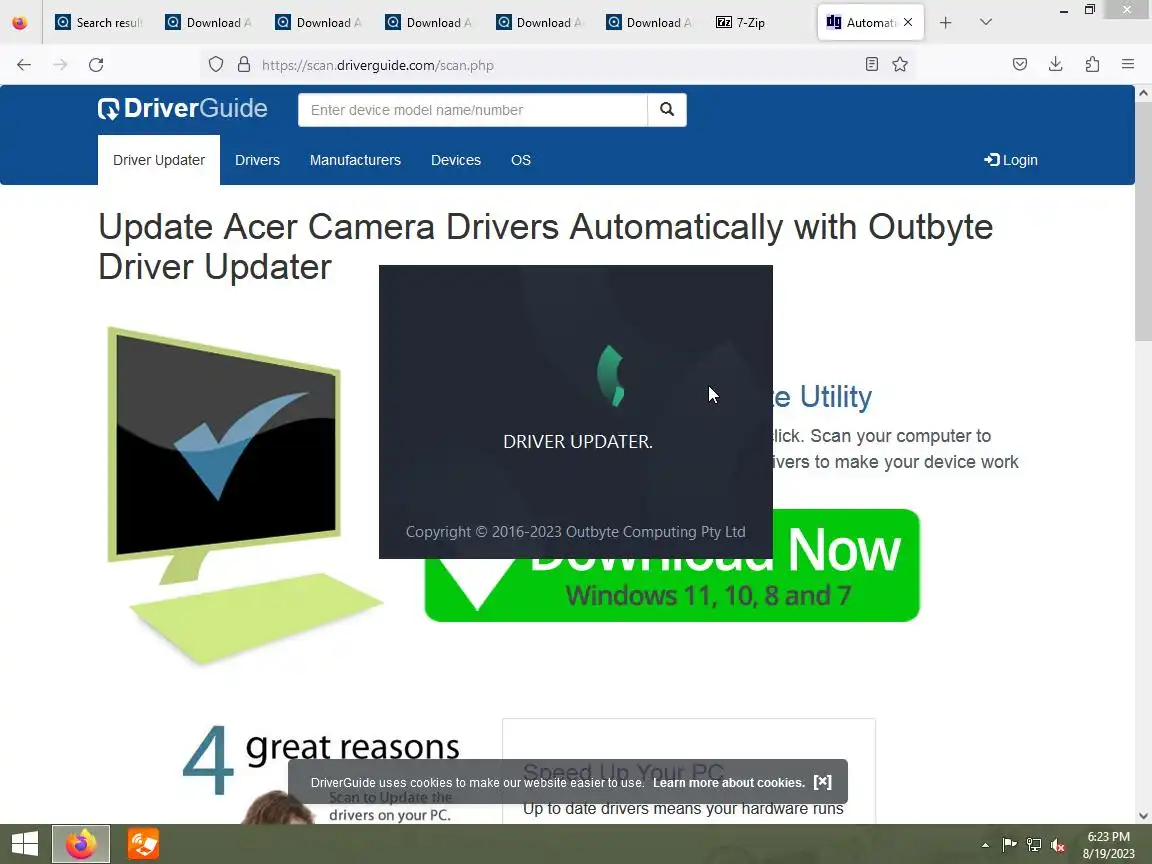Click the scrollbar down arrow

1143,816
